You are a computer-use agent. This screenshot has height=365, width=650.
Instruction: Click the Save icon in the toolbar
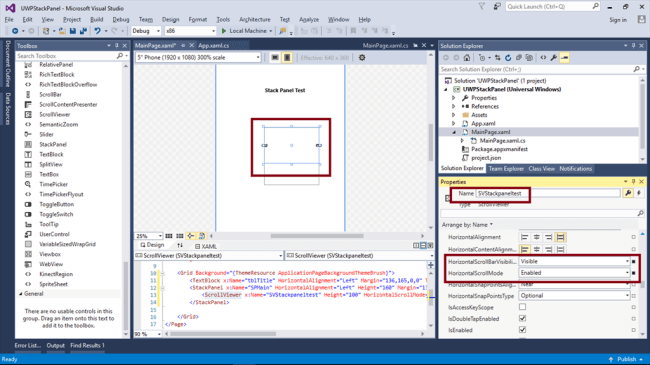click(x=73, y=31)
